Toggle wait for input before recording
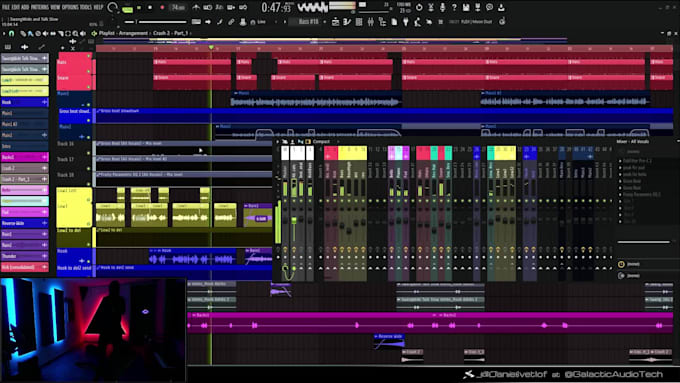The height and width of the screenshot is (383, 680). coord(208,7)
